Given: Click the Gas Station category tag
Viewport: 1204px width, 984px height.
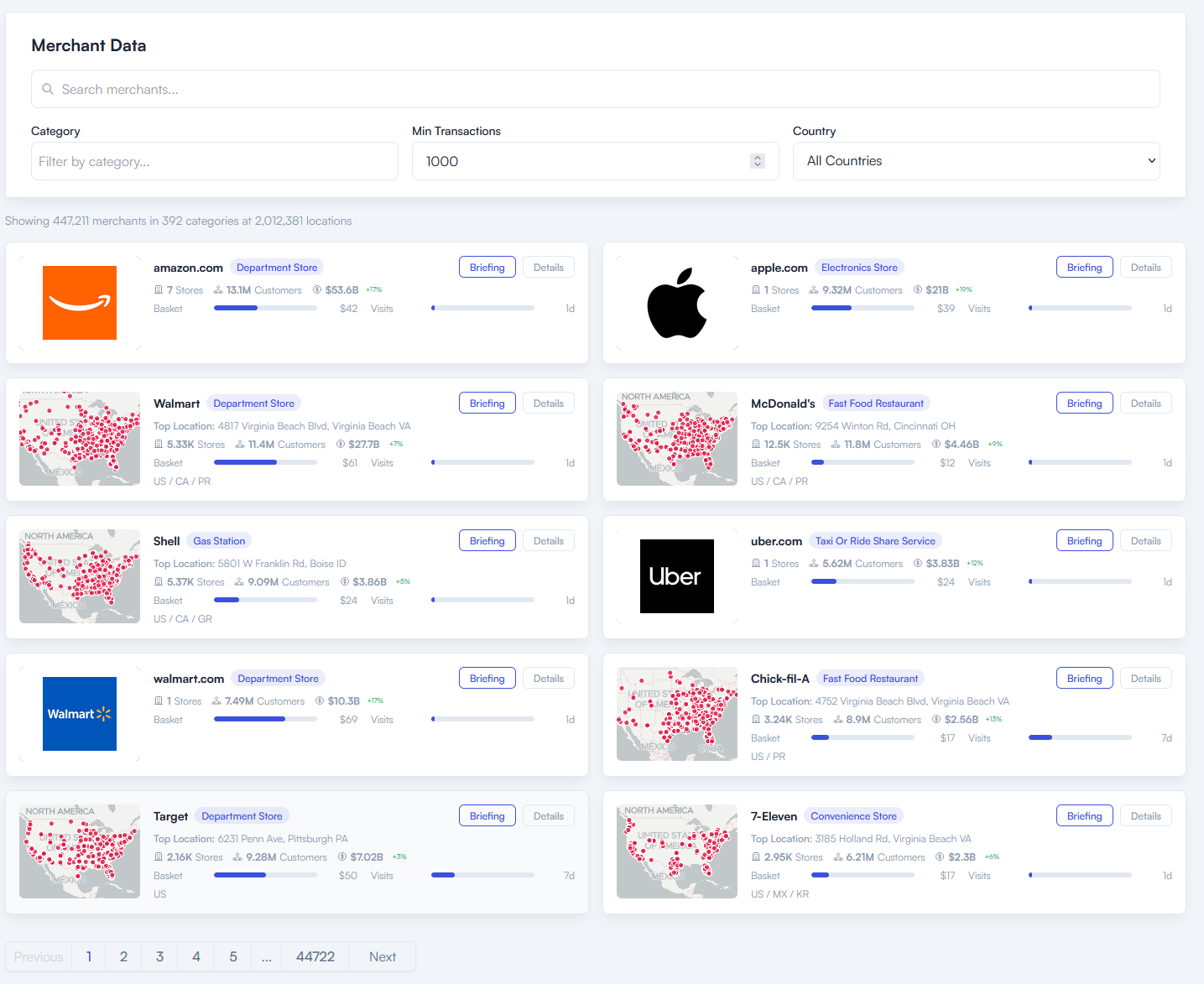Looking at the screenshot, I should tap(219, 541).
